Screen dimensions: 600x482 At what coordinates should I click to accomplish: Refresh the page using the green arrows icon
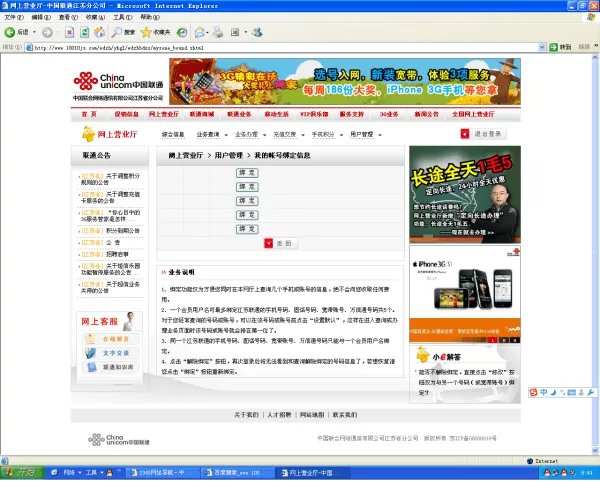(84, 33)
